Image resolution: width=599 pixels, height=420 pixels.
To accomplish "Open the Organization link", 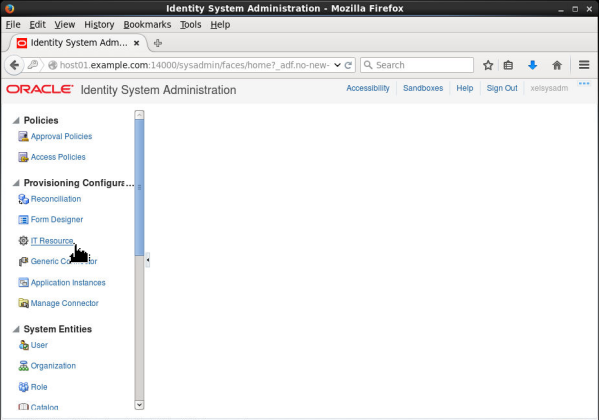I will [x=53, y=366].
